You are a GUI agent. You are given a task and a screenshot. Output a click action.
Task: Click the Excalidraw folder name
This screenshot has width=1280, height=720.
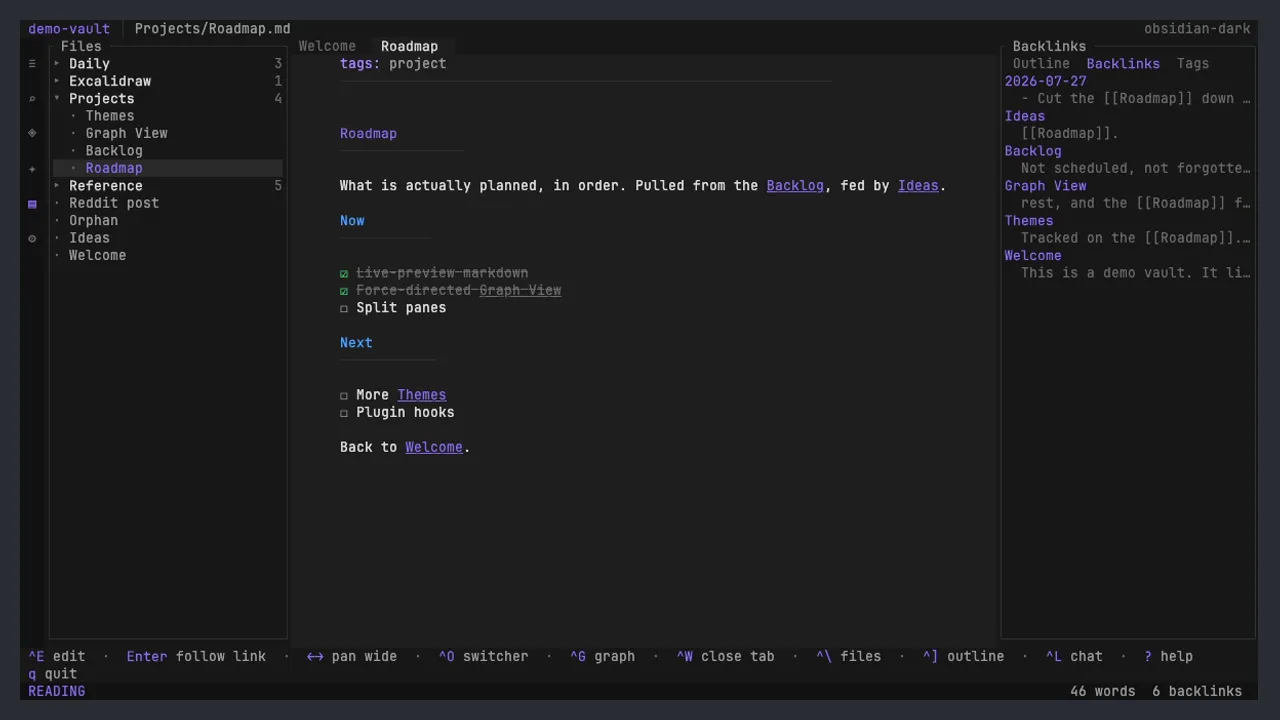pyautogui.click(x=110, y=81)
